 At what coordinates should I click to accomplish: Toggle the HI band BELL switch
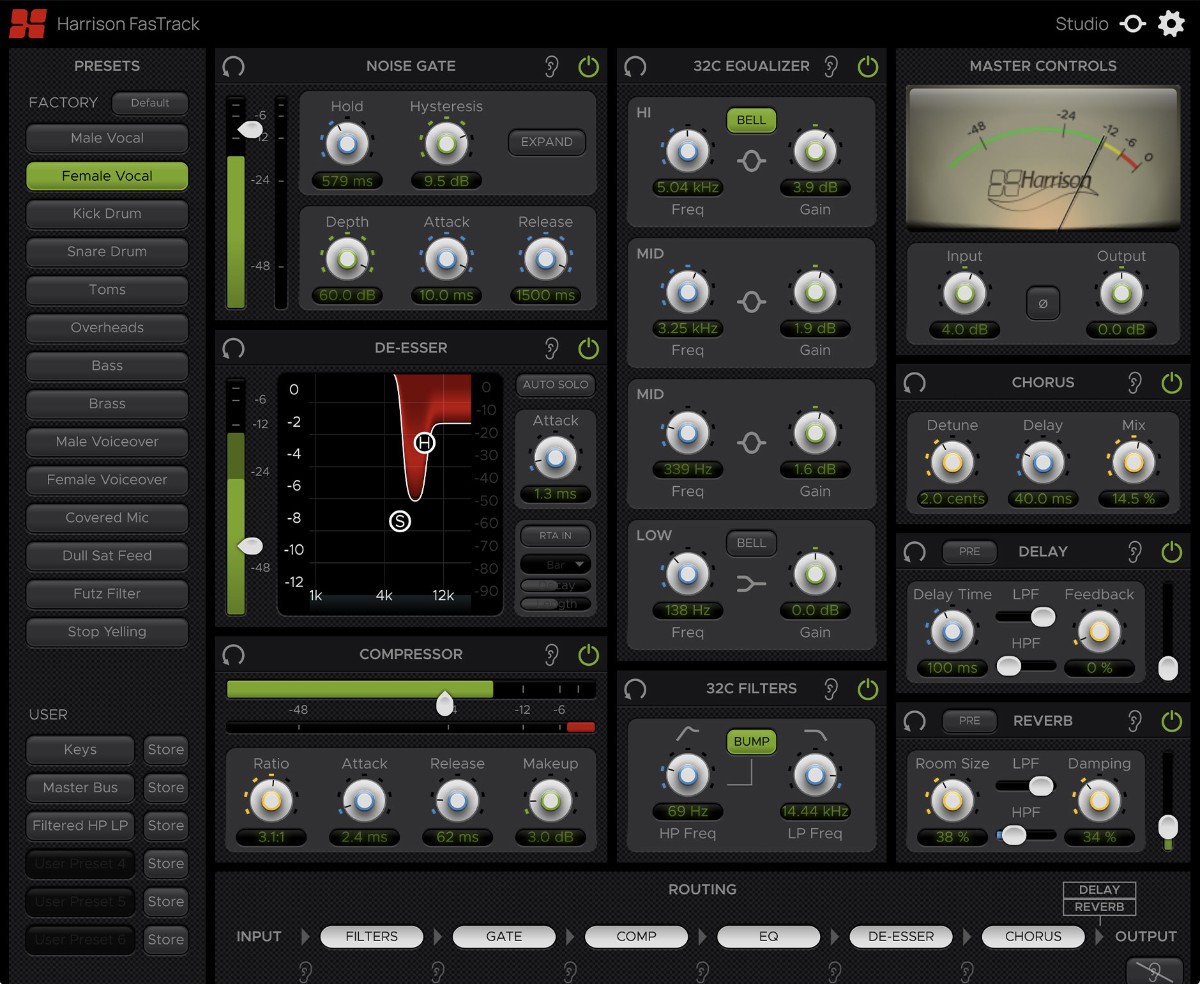751,120
